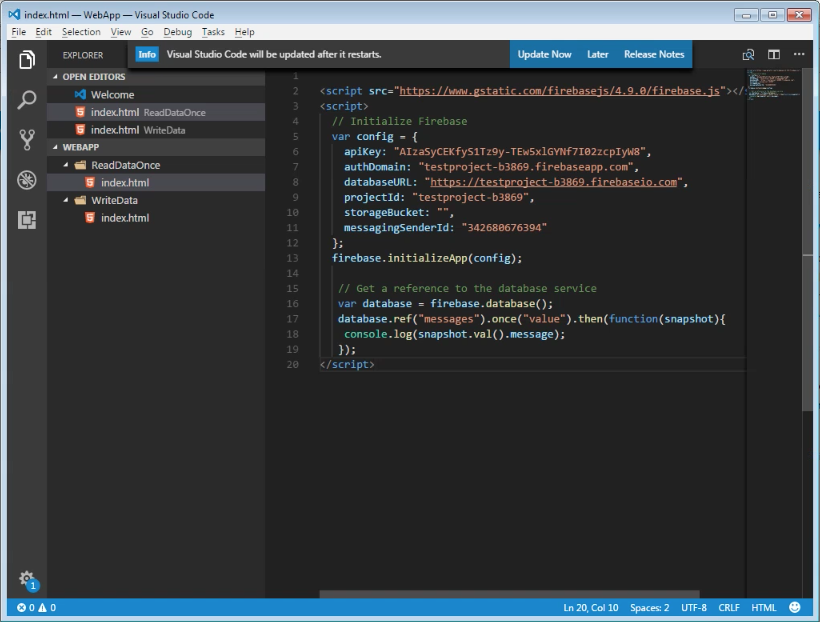Open the View menu
This screenshot has width=820, height=622.
pos(121,32)
